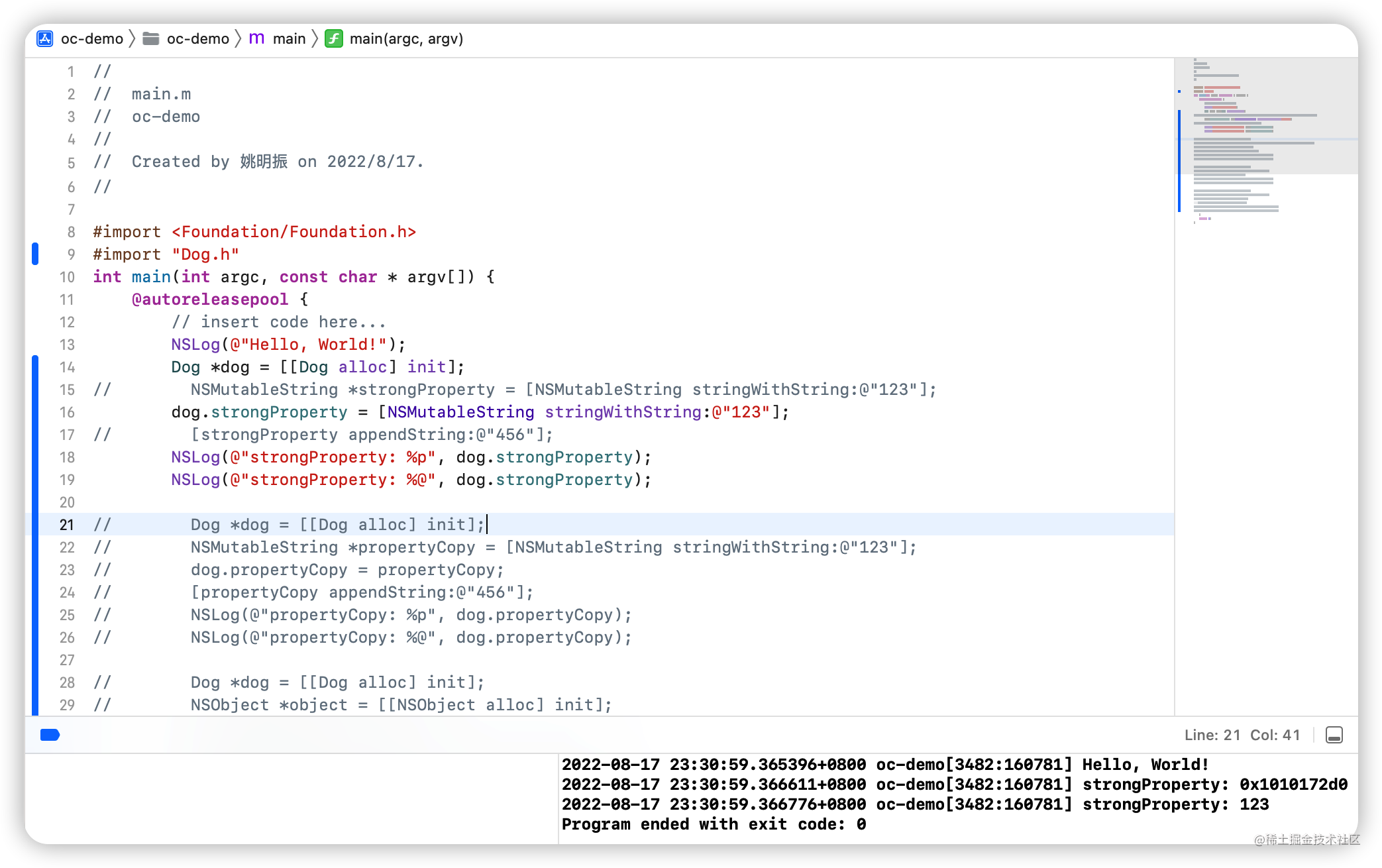1382x868 pixels.
Task: Click the <Foundation/Foundation.h> import
Action: (x=293, y=232)
